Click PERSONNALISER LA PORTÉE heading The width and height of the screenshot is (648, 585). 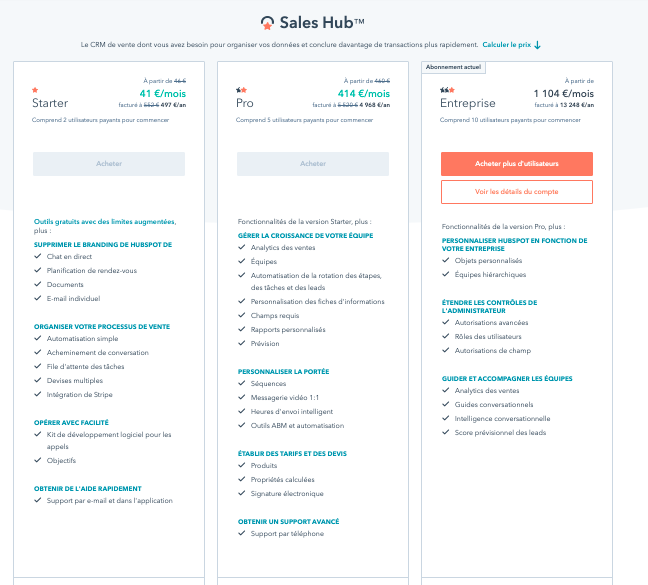click(x=284, y=372)
